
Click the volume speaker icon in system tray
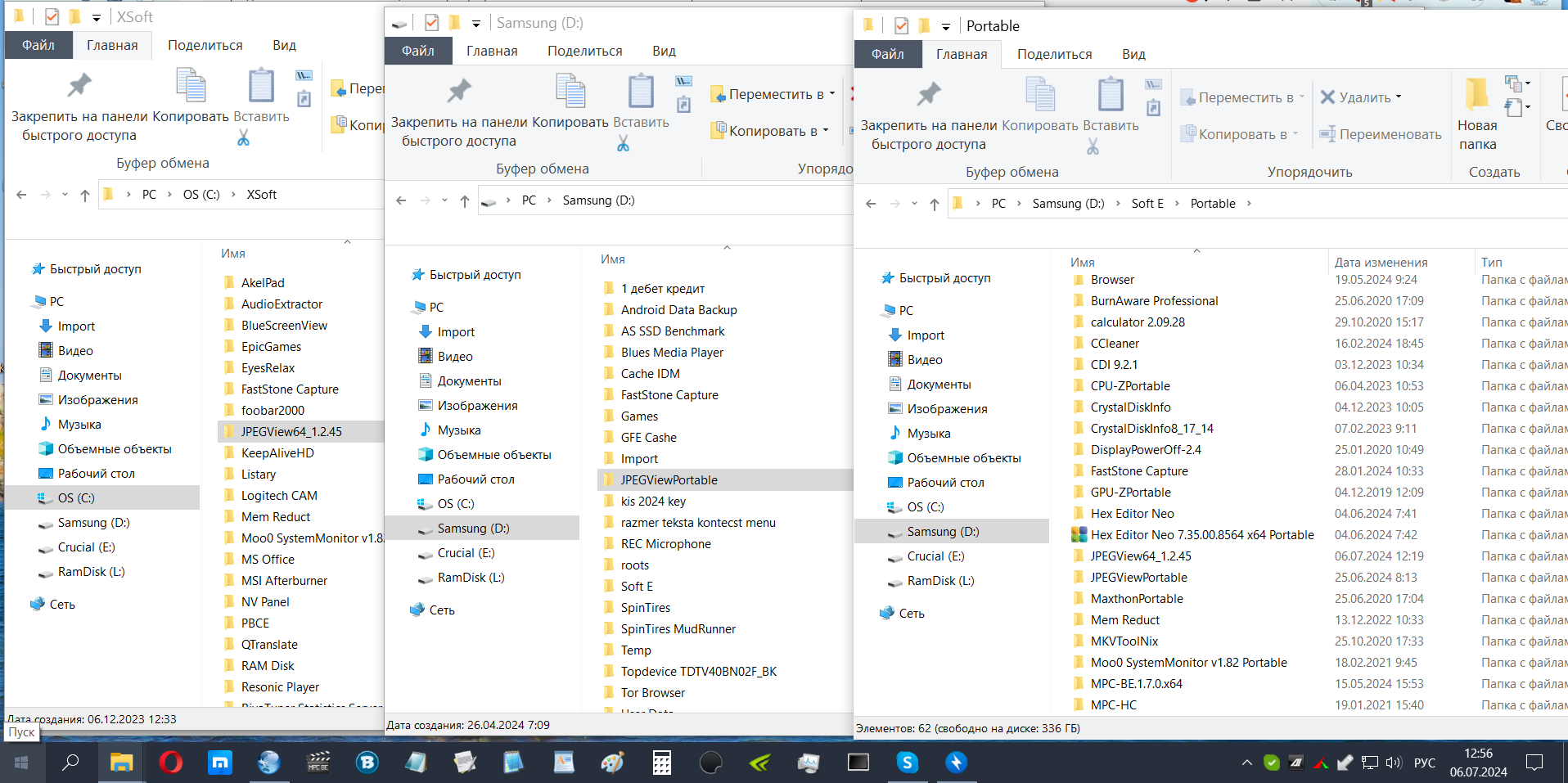point(1394,763)
